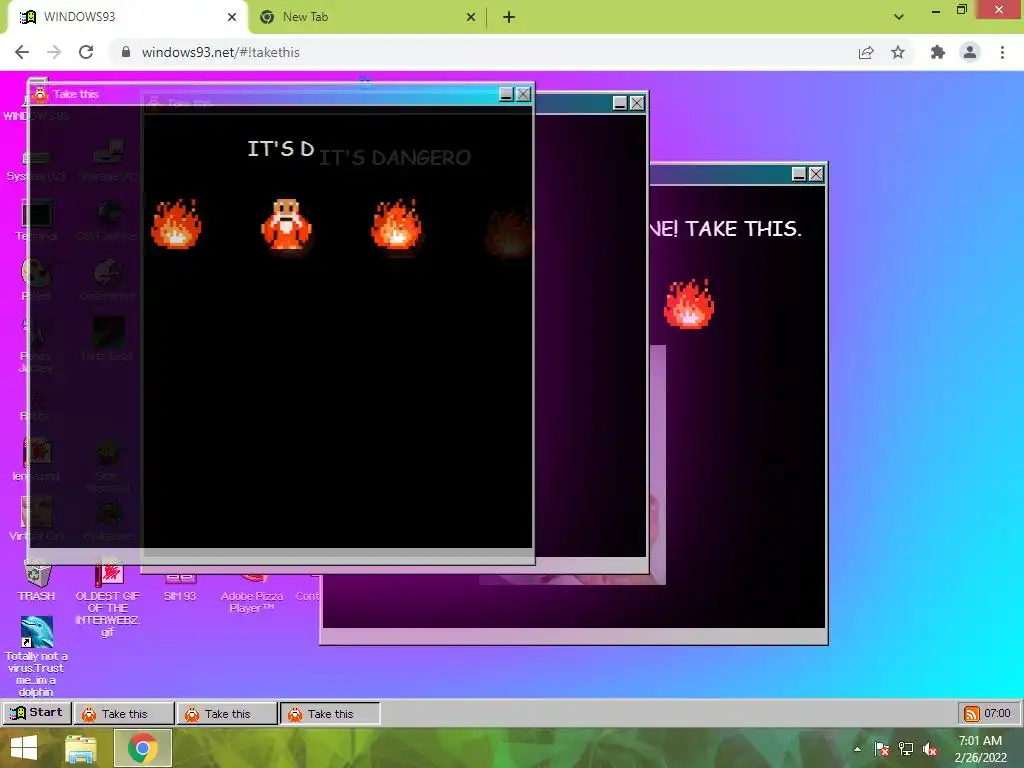Show hidden system tray icons

click(x=857, y=749)
